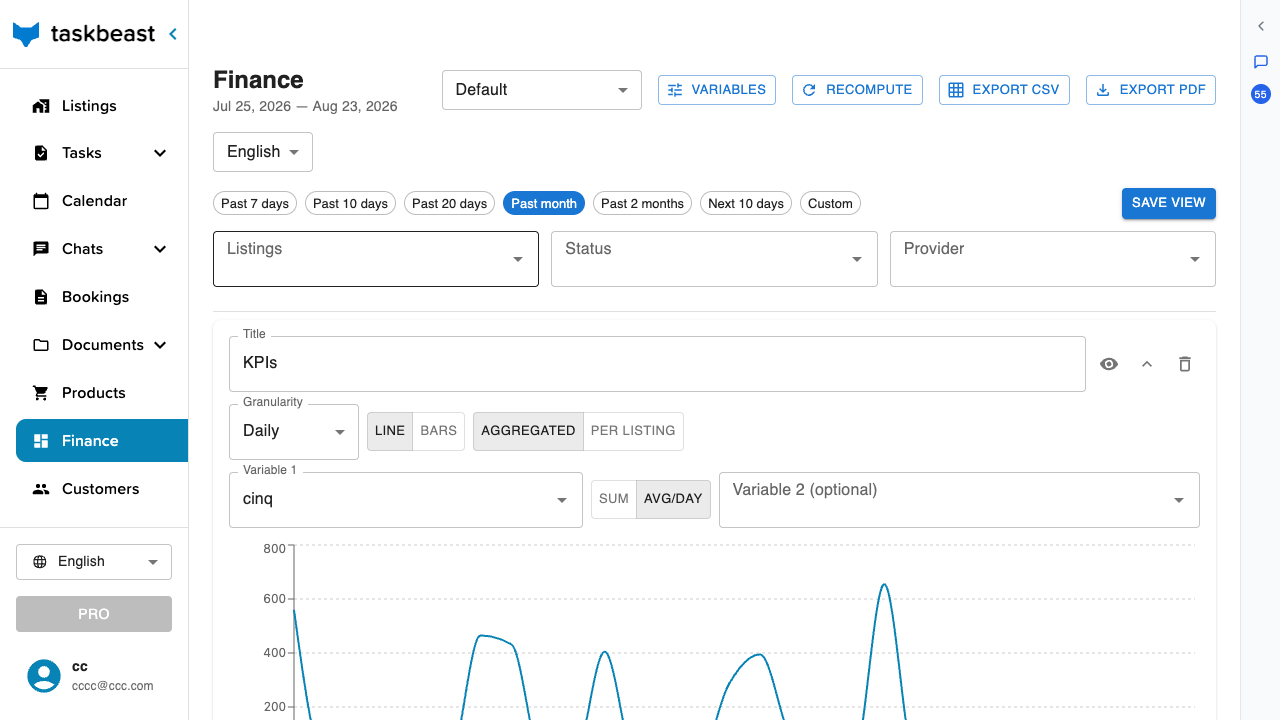Expand the Chats submenu chevron
Screen dimensions: 1280x720
[160, 249]
